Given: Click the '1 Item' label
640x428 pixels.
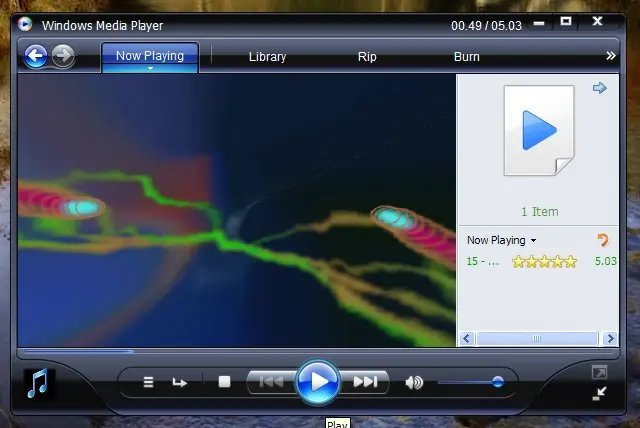Looking at the screenshot, I should (x=540, y=212).
